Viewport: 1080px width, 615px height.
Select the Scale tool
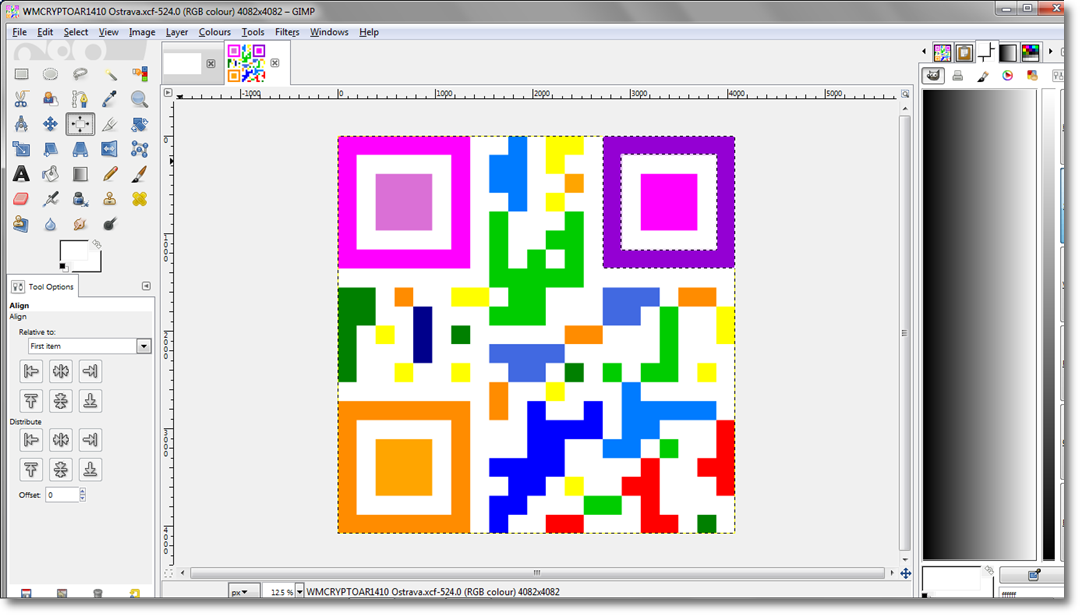(21, 149)
